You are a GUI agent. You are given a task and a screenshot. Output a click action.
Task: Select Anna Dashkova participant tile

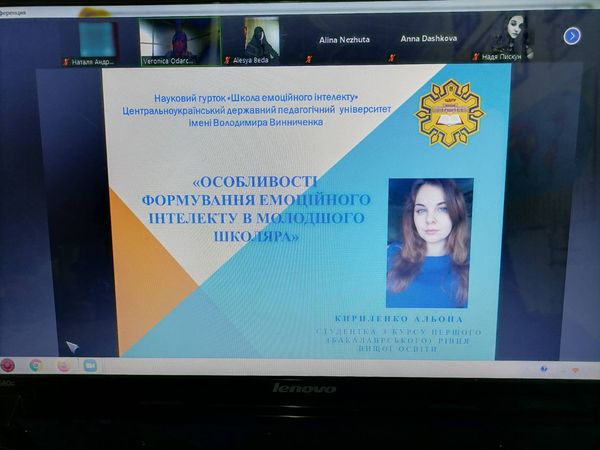[x=427, y=41]
